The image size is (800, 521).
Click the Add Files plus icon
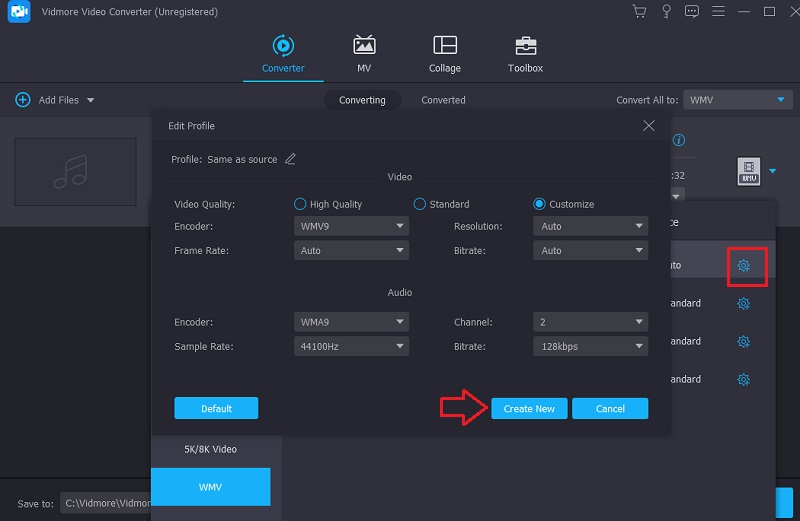point(22,100)
